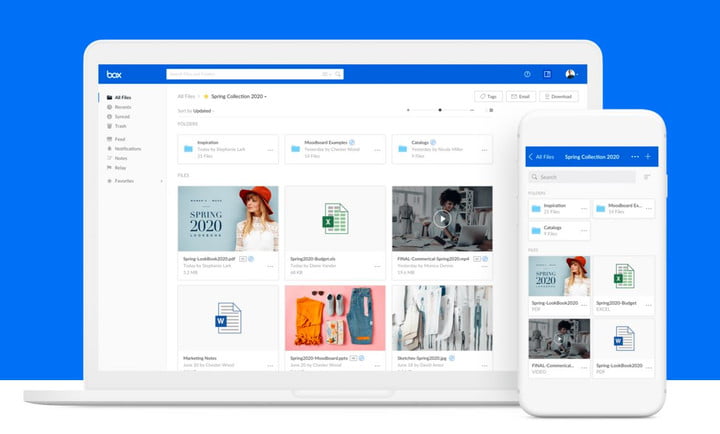Open the Inspiration folder icon on the laptop
Viewport: 720px width, 434px height.
(188, 149)
